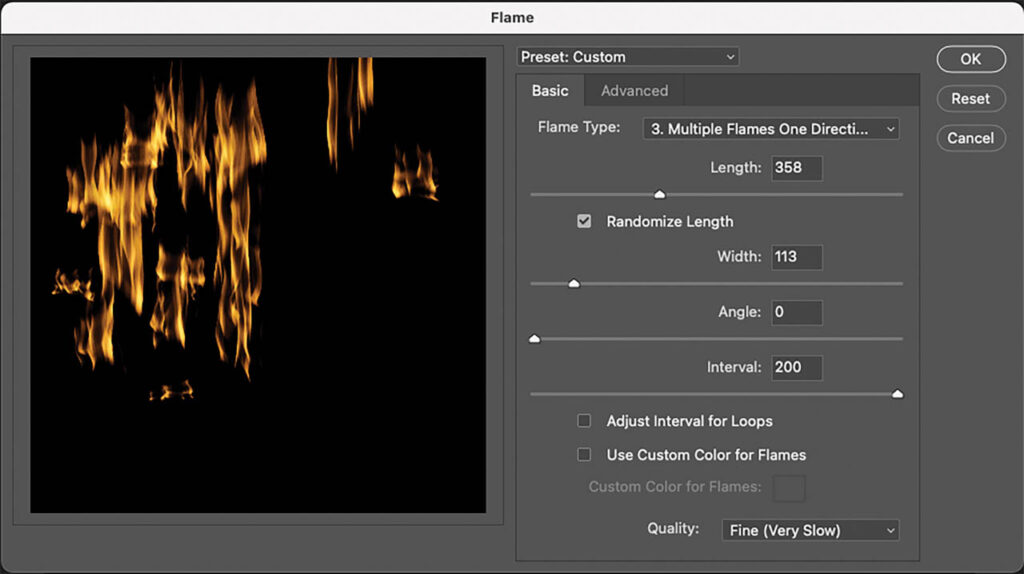Click the Width value field

[797, 257]
